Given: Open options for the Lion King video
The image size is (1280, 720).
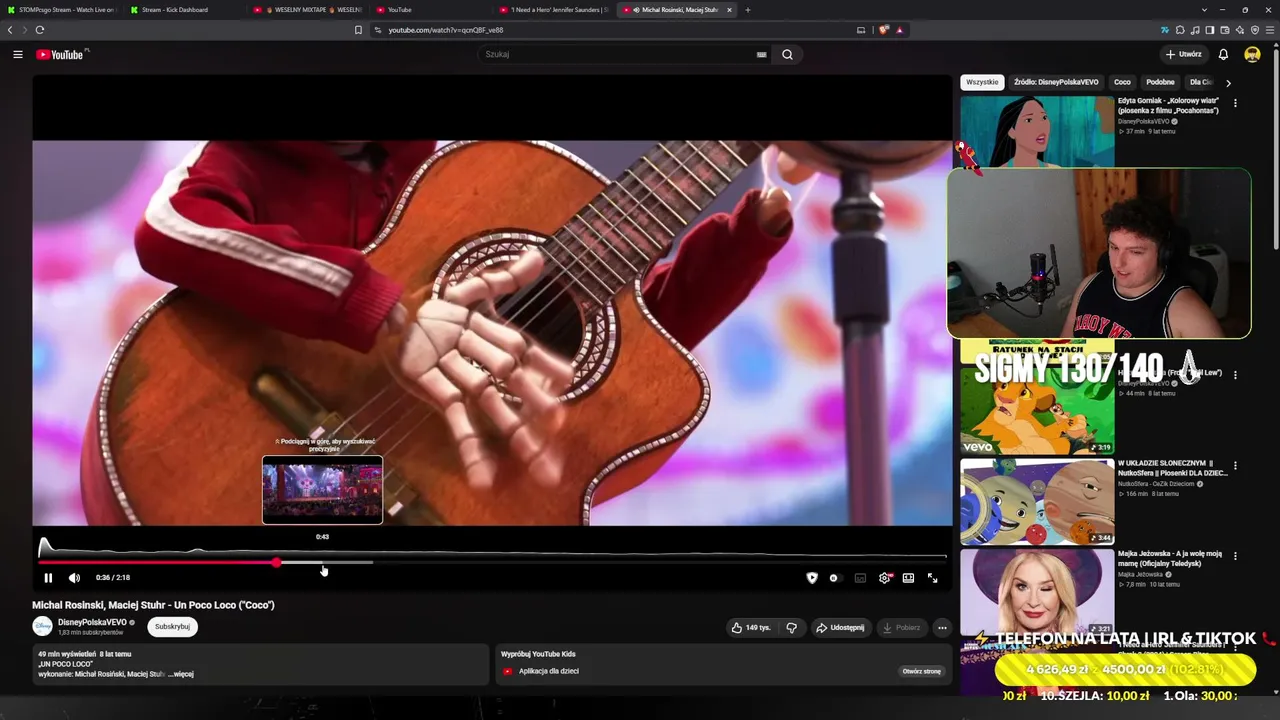Looking at the screenshot, I should (1235, 374).
